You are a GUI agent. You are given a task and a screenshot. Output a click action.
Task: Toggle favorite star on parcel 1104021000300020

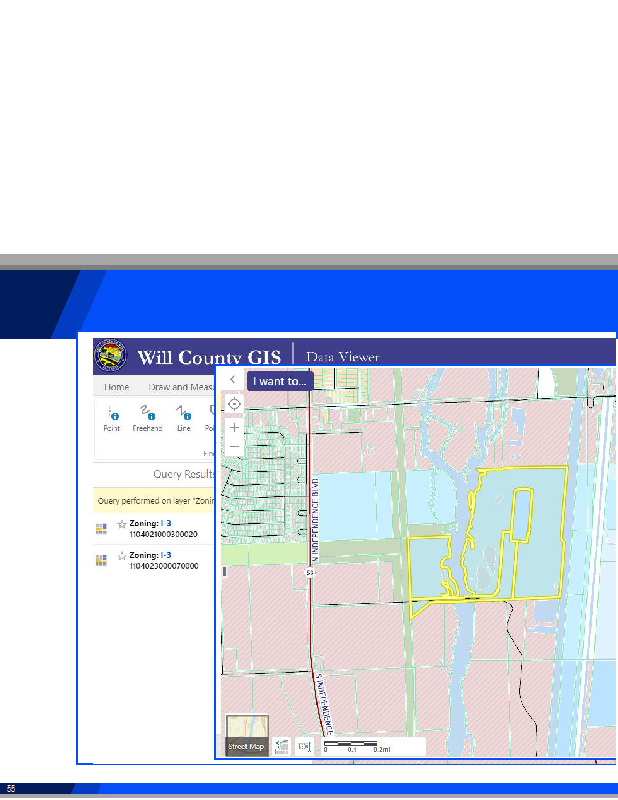coord(122,525)
